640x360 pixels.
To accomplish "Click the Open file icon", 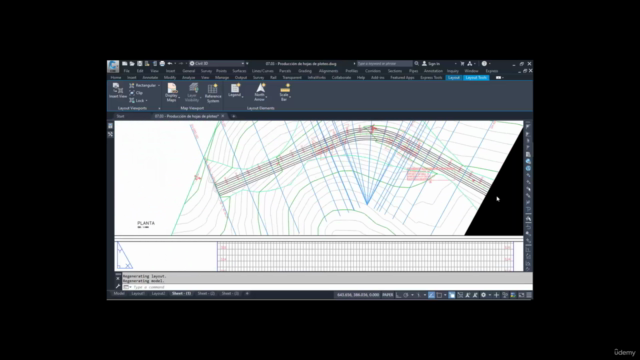I will coord(132,64).
